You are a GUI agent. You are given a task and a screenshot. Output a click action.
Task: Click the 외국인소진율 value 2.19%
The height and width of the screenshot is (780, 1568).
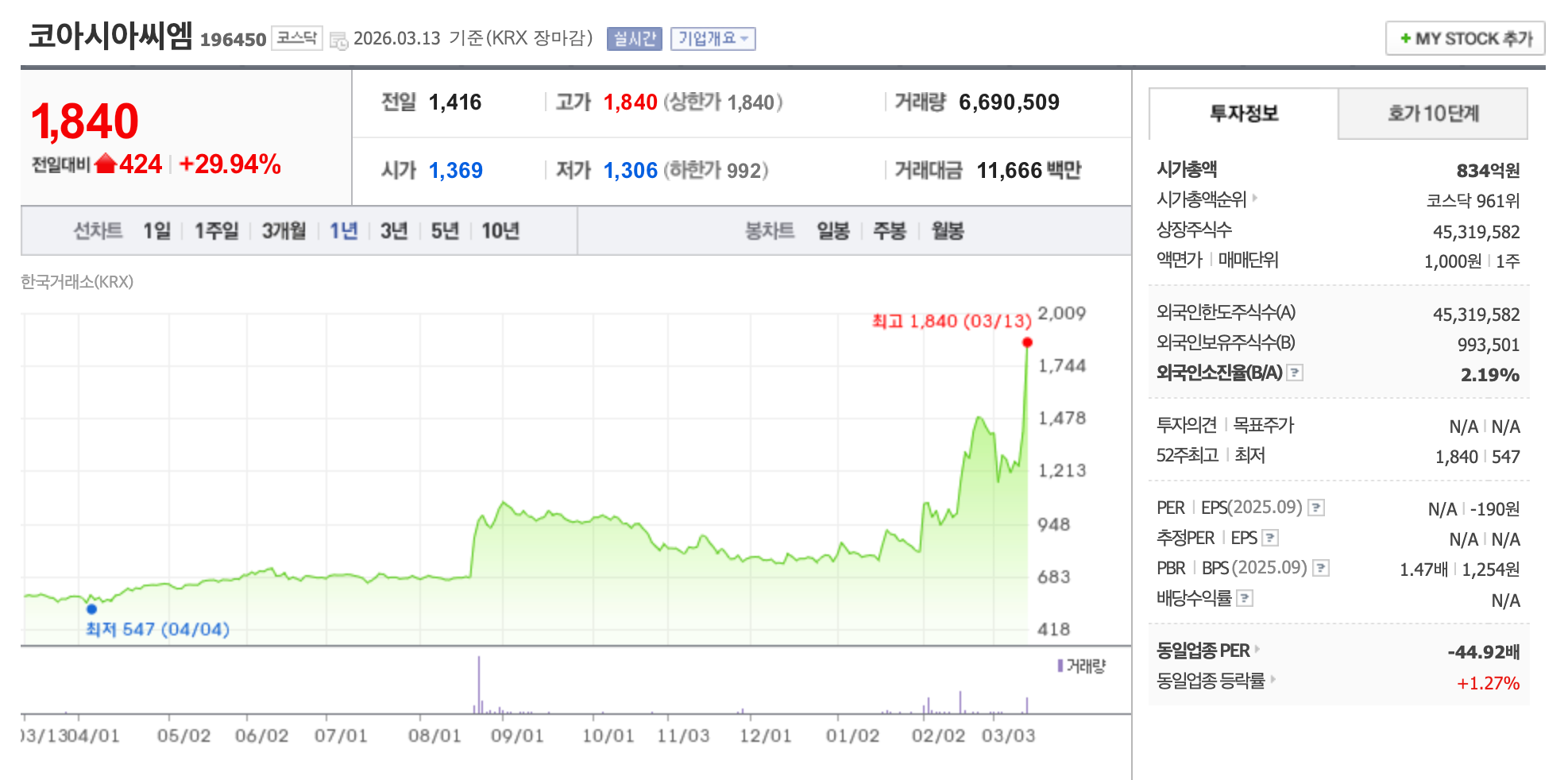(x=1490, y=375)
